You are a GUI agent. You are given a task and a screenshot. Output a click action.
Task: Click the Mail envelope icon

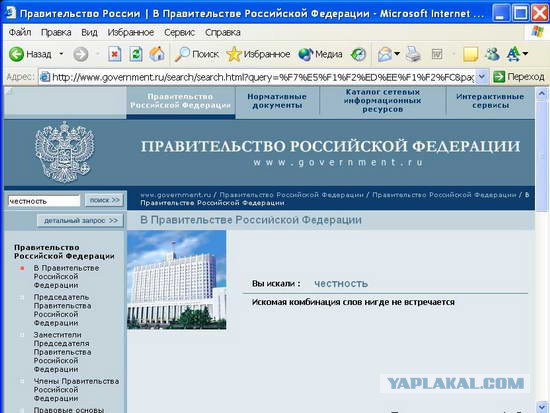click(384, 54)
